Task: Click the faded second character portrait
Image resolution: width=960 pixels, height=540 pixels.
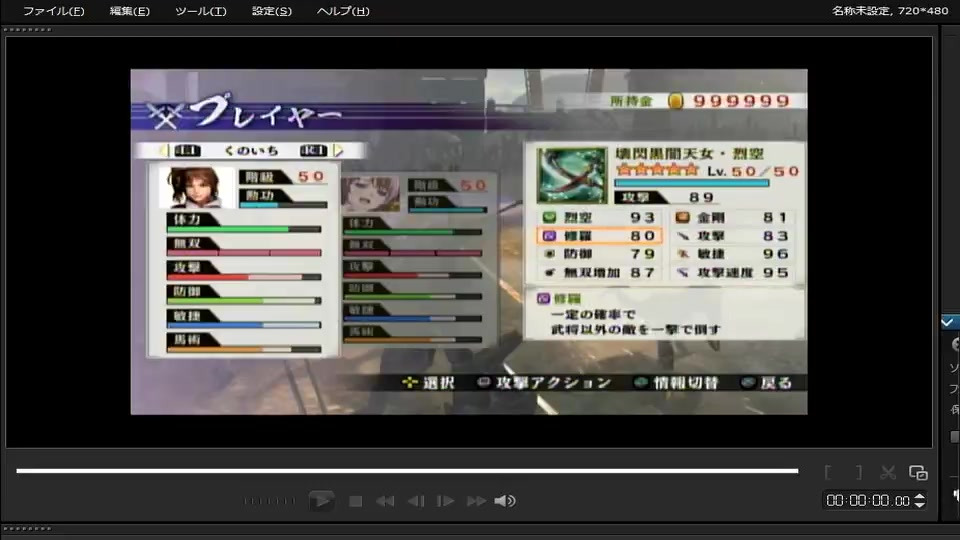Action: tap(370, 194)
